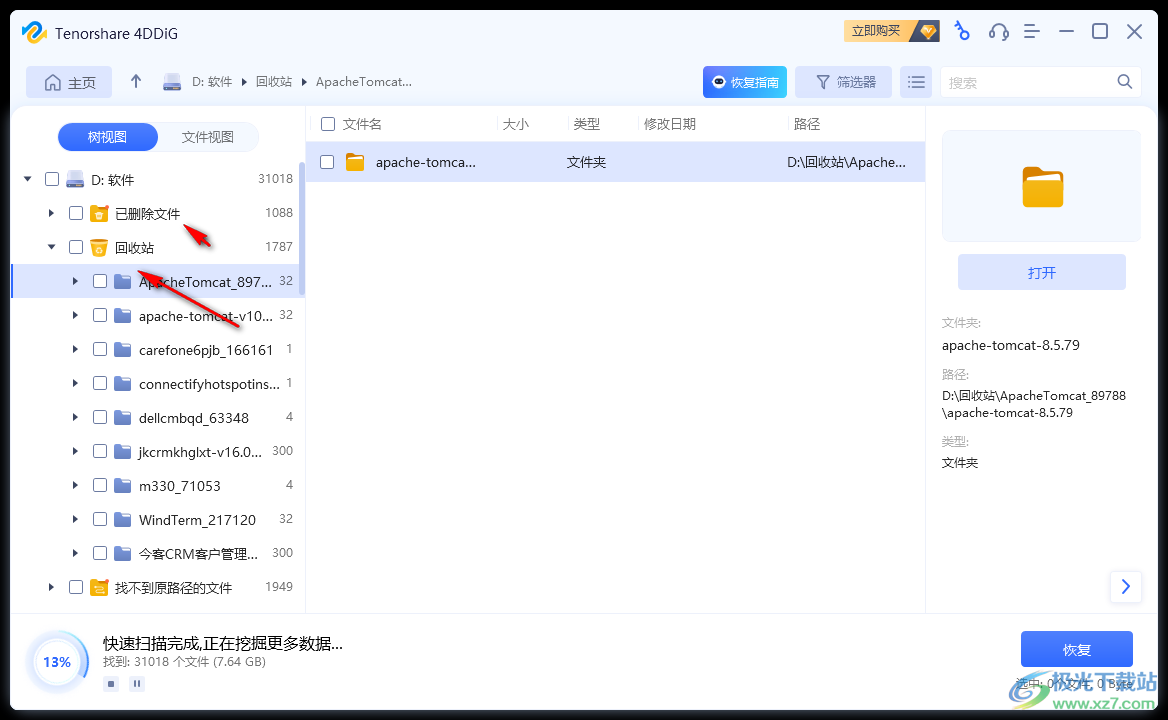This screenshot has height=720, width=1168.
Task: Click the carefone6pjb_166161 folder icon
Action: pyautogui.click(x=123, y=349)
